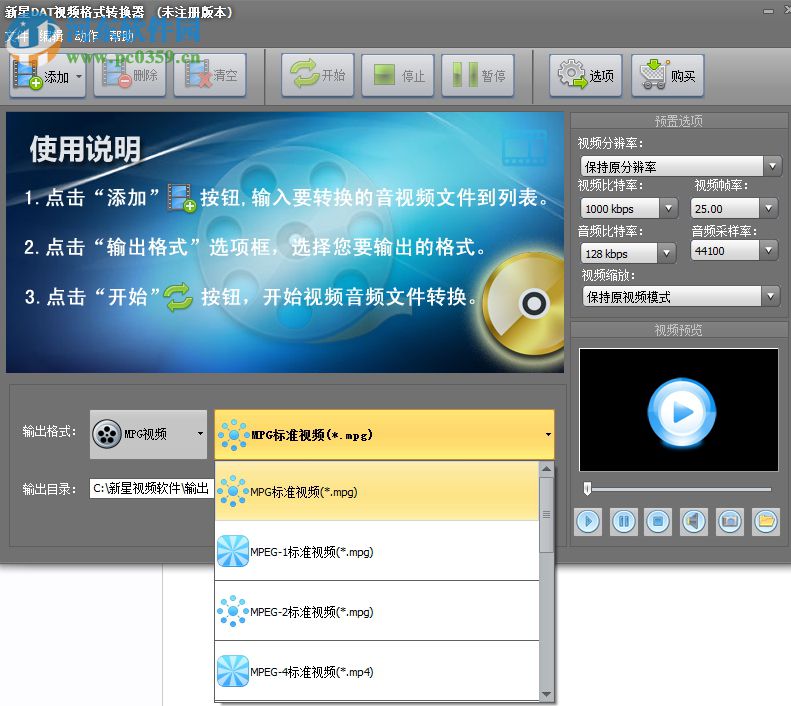791x706 pixels.
Task: Select MPEG-1标准视频(*.mpg) in the list
Action: [x=377, y=551]
